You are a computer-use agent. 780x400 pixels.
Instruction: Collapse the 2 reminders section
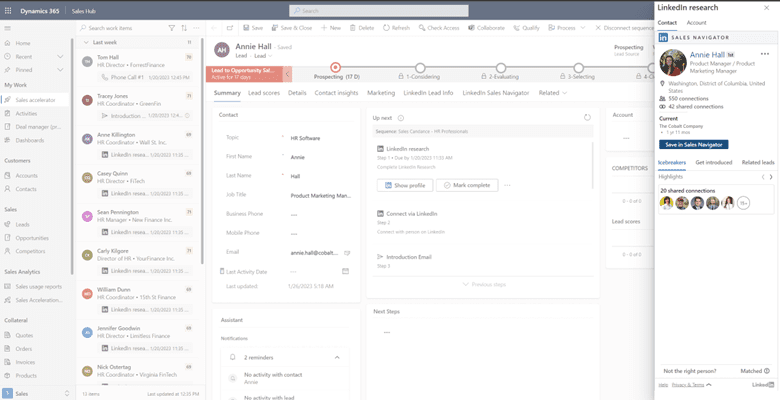(x=337, y=357)
